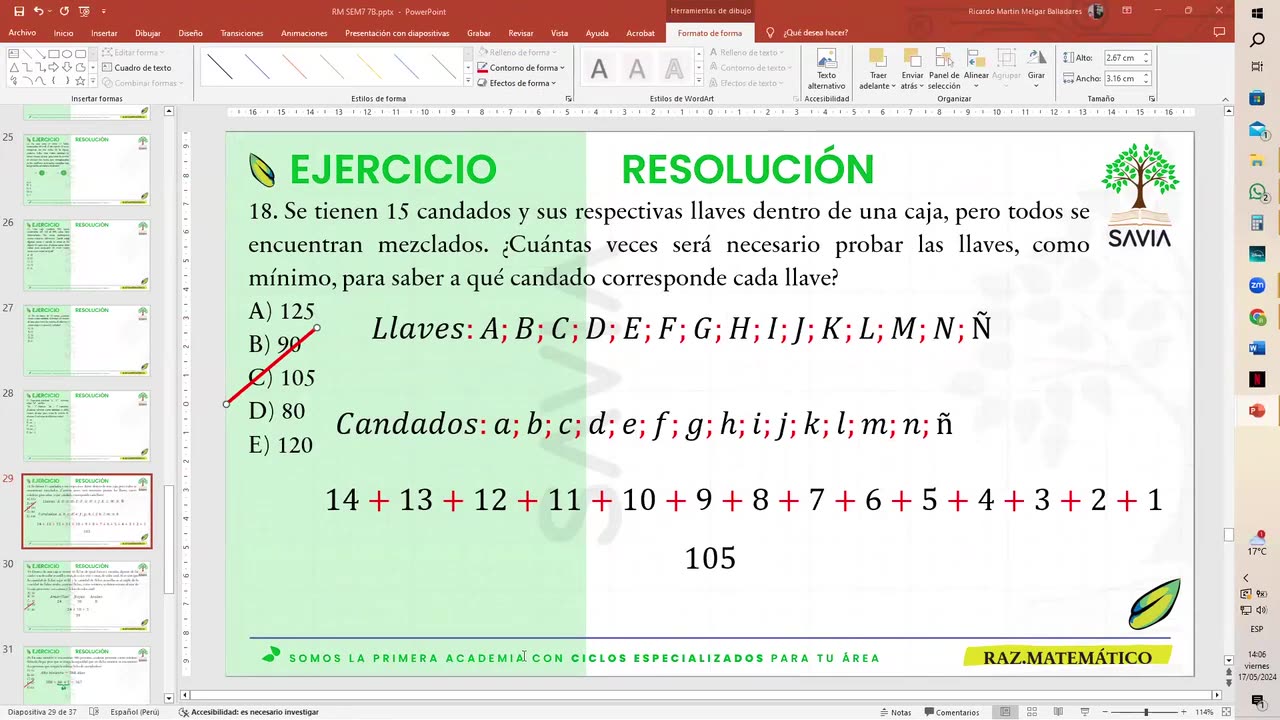
Task: Click the Accesibilidad status bar entry
Action: pos(248,712)
